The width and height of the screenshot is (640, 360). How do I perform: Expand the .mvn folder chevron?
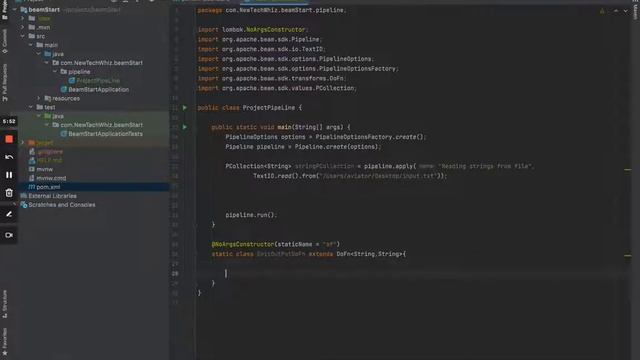click(x=23, y=27)
